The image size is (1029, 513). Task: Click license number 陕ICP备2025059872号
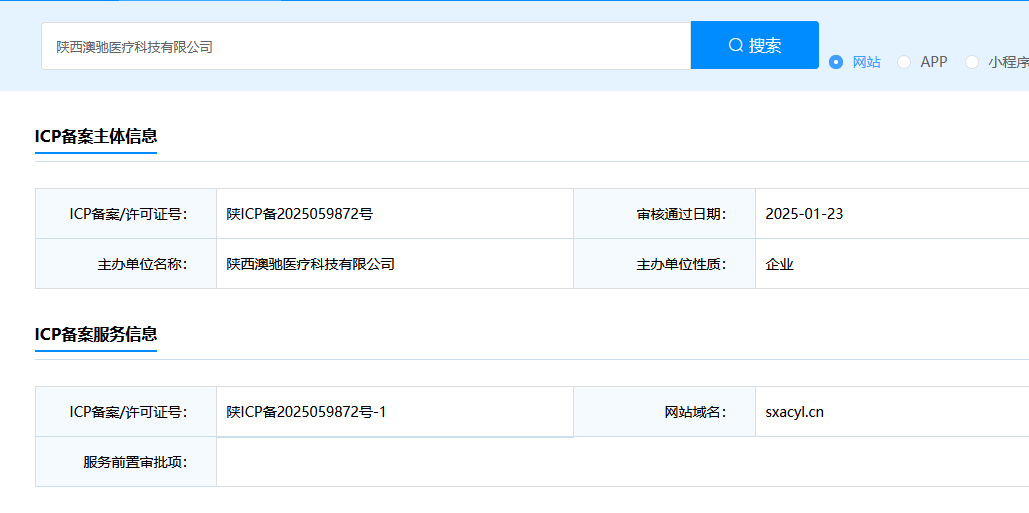coord(300,214)
